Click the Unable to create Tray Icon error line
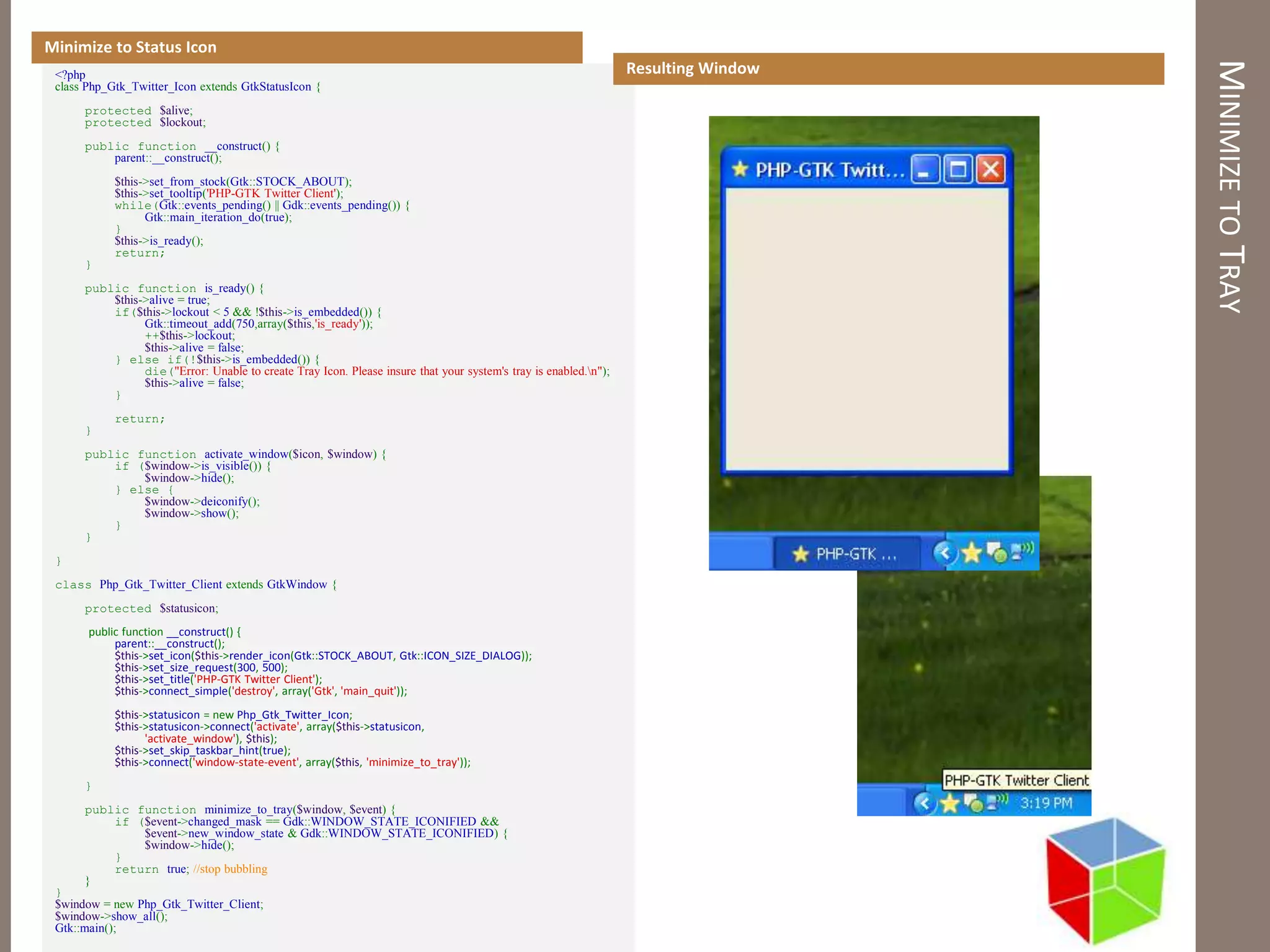1270x952 pixels. pyautogui.click(x=377, y=371)
